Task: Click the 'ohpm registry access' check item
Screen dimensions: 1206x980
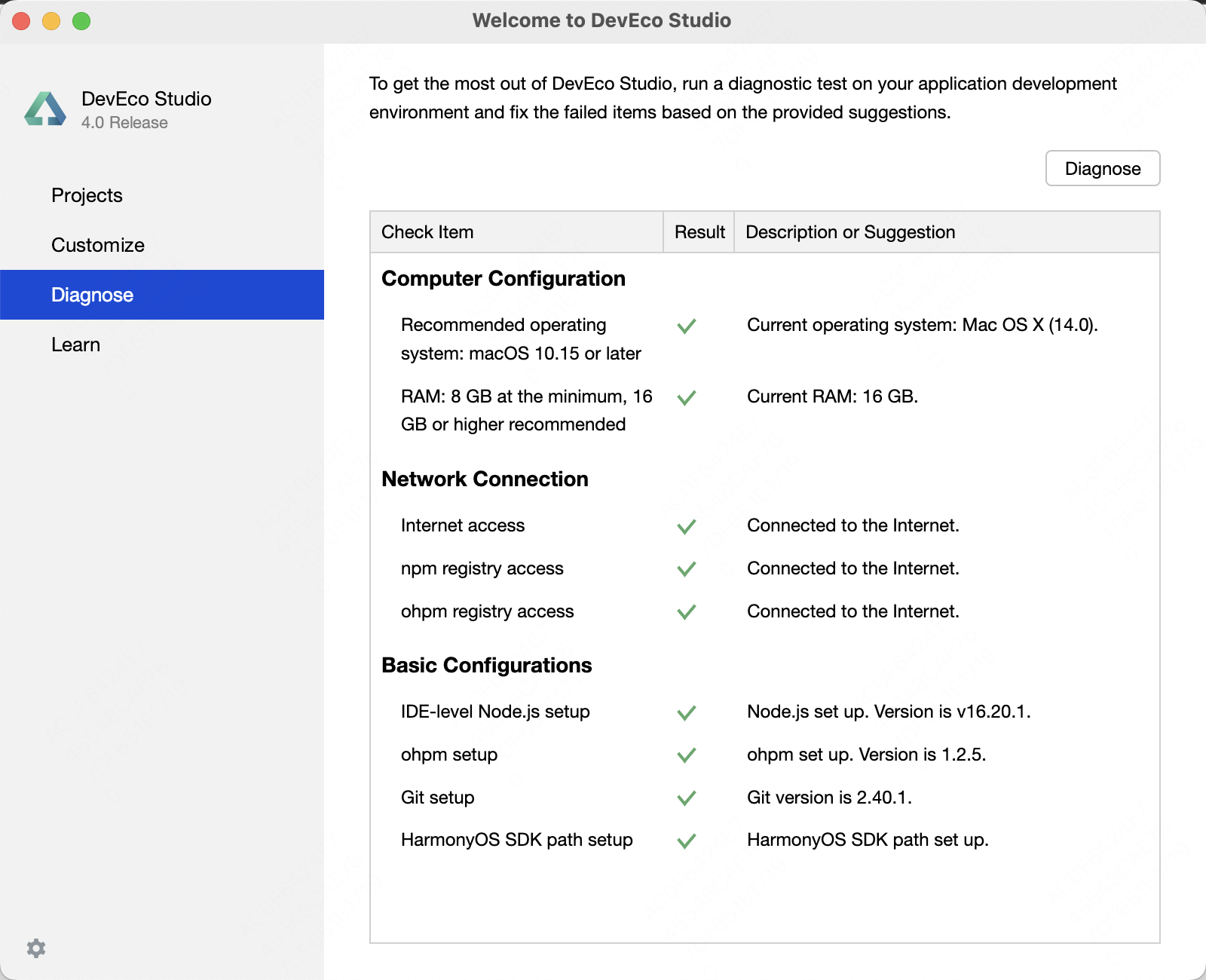Action: click(488, 611)
